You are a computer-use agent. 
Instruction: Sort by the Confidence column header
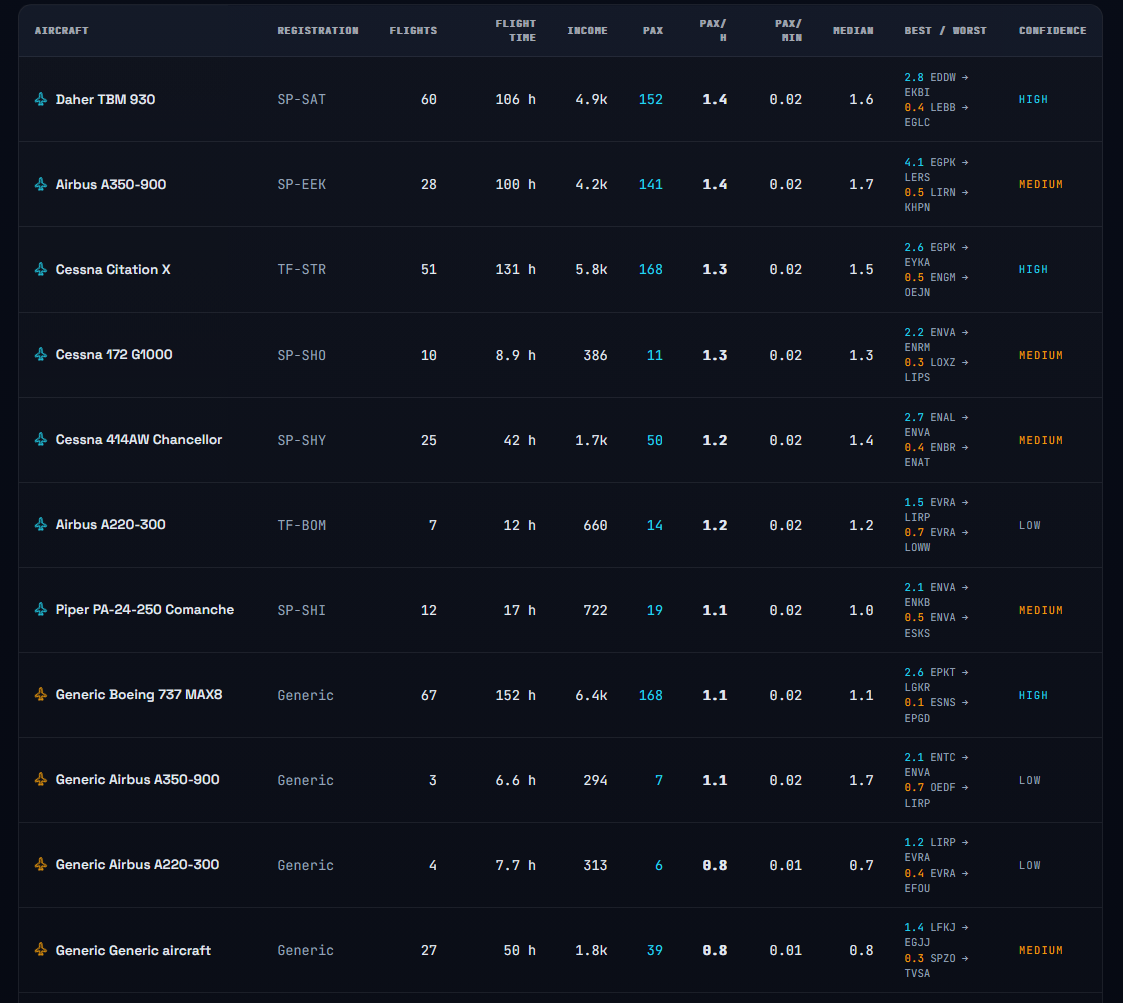[x=1052, y=31]
